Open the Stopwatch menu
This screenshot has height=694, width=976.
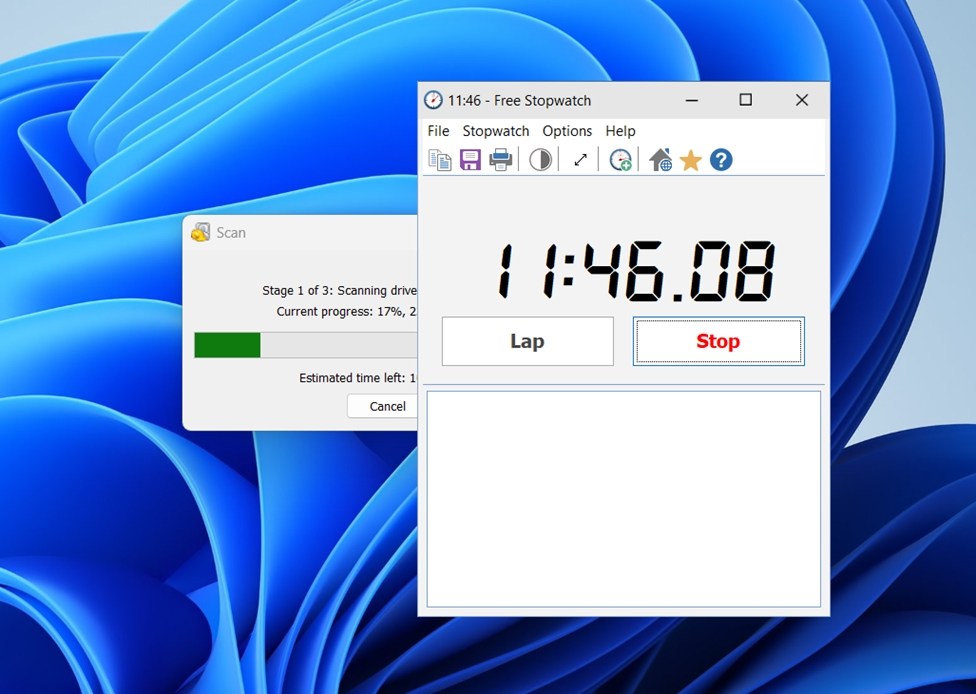496,131
